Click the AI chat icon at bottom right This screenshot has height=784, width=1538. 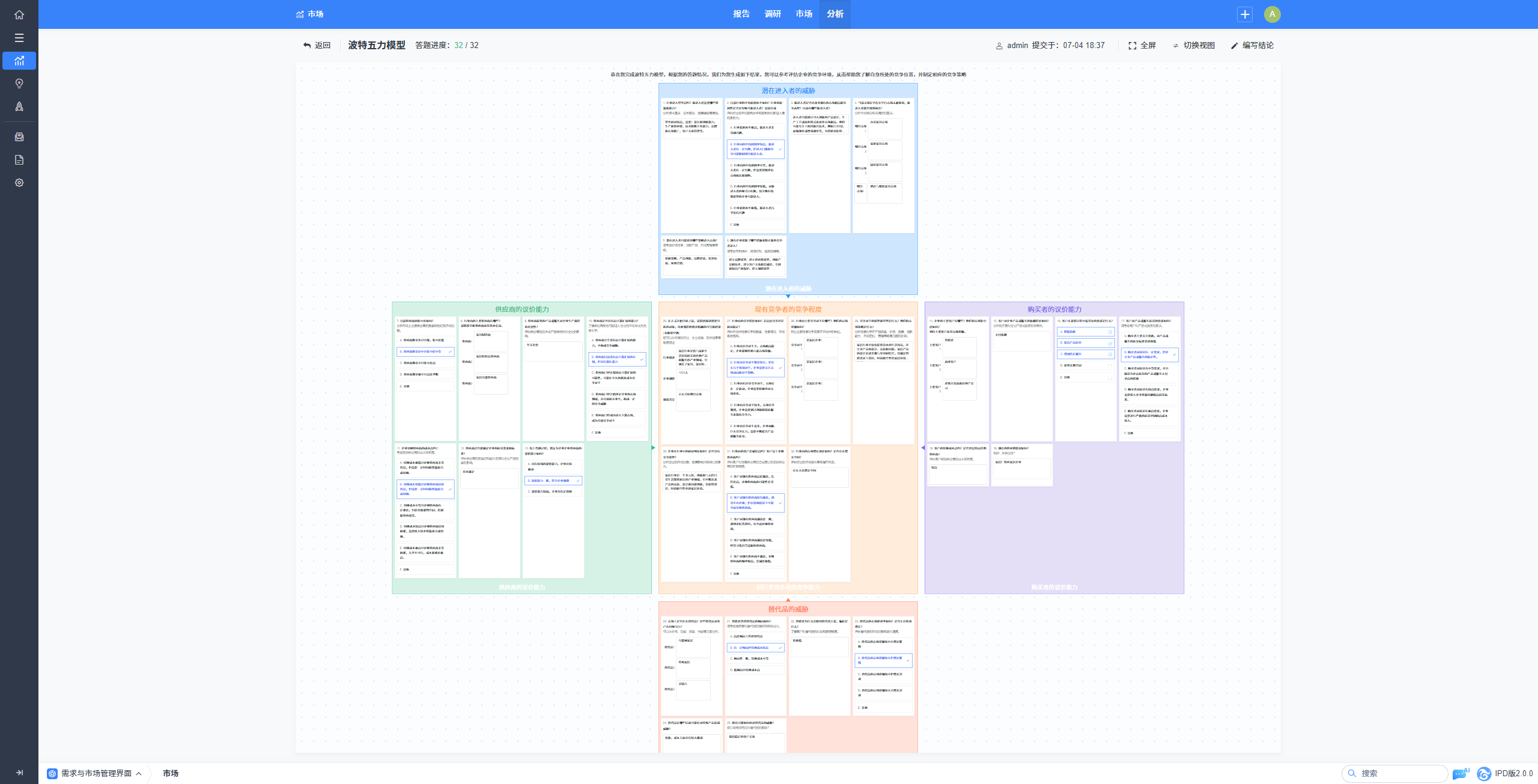[1460, 774]
